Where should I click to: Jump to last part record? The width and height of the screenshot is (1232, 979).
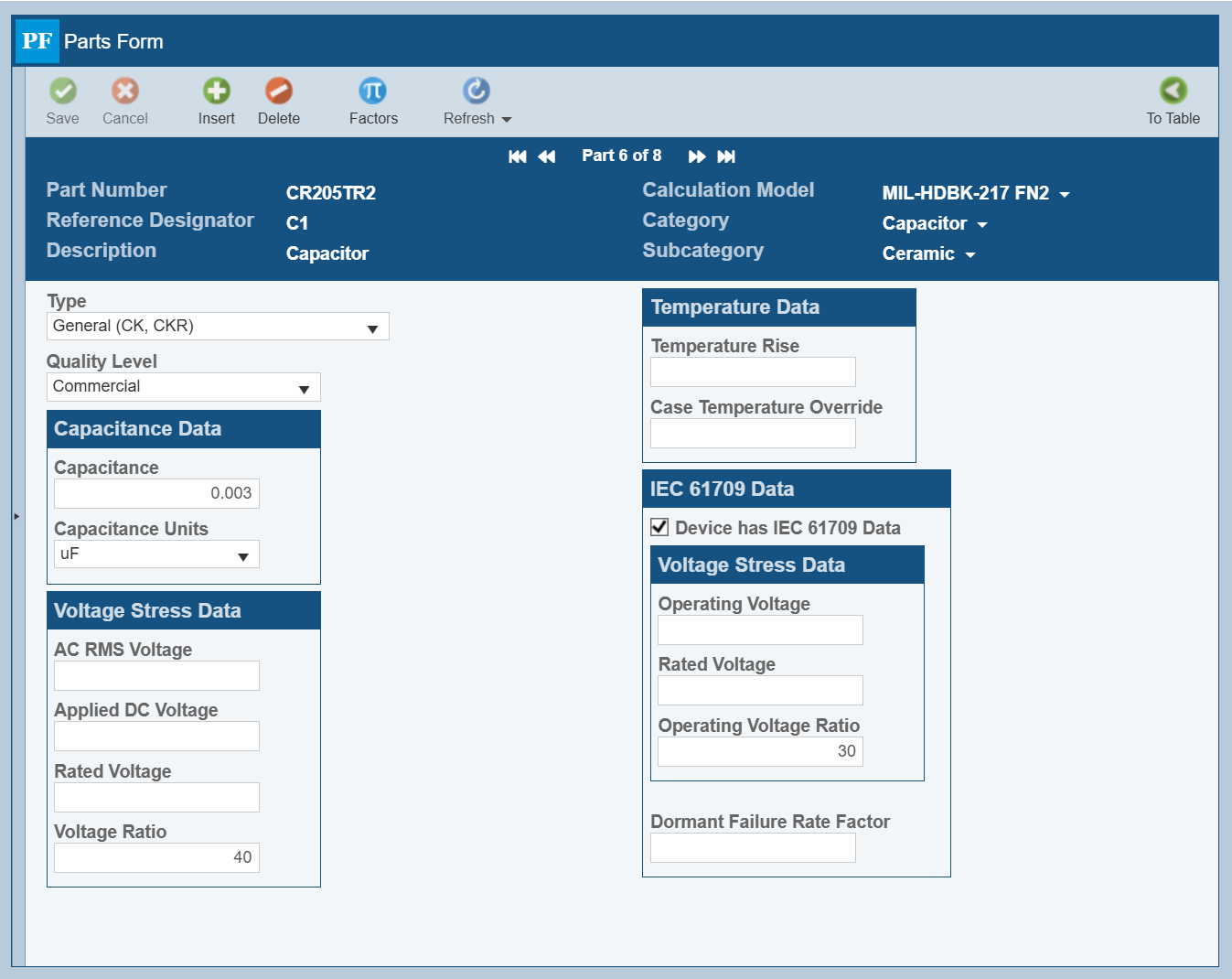726,156
